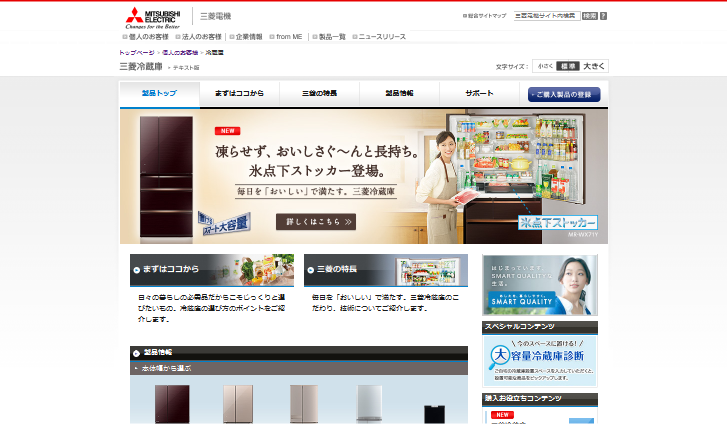Select the first beige refrigerator thumbnail

[x=238, y=404]
